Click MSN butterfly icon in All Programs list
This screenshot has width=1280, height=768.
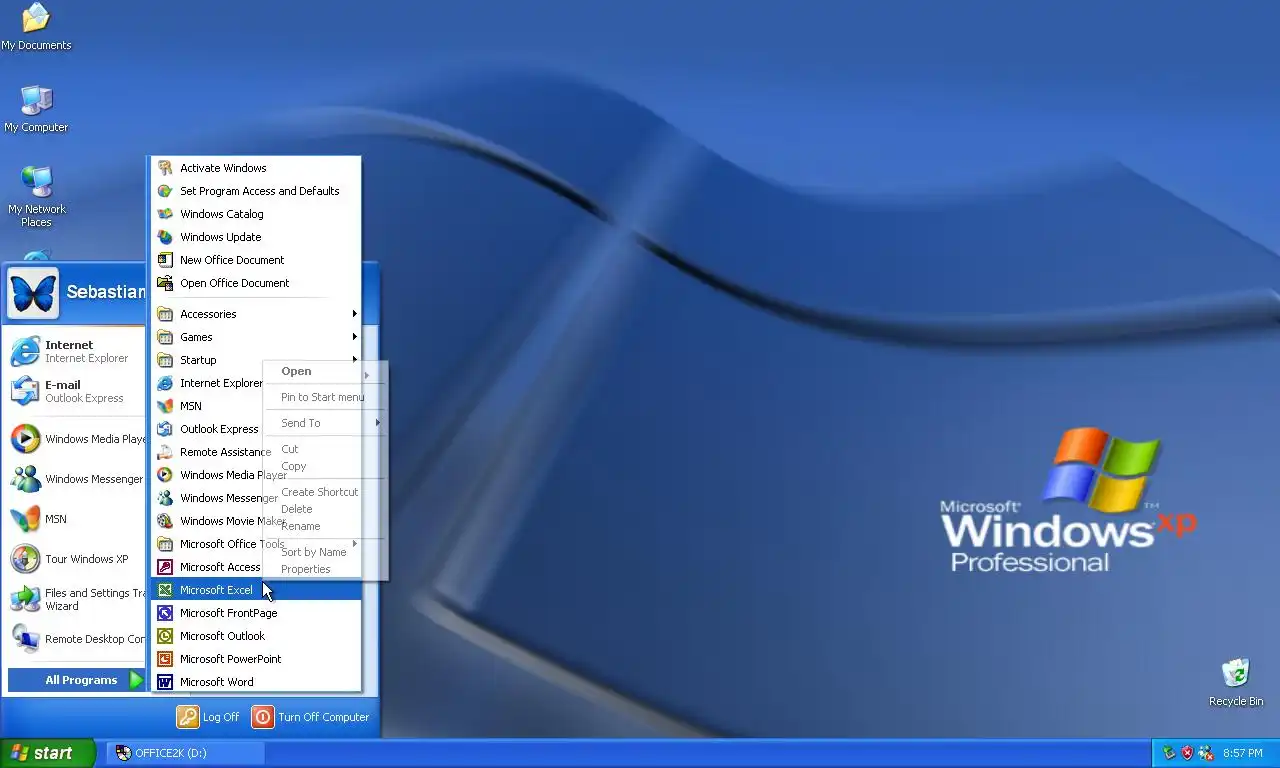pos(165,406)
